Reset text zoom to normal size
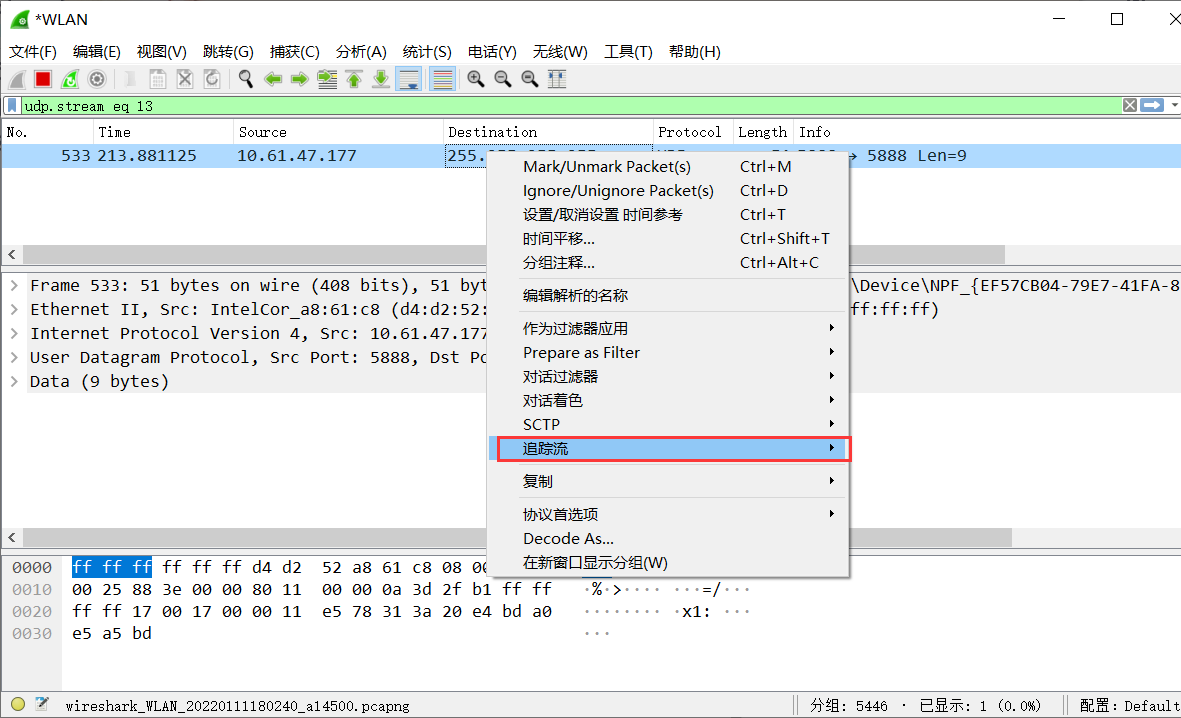 (x=529, y=79)
